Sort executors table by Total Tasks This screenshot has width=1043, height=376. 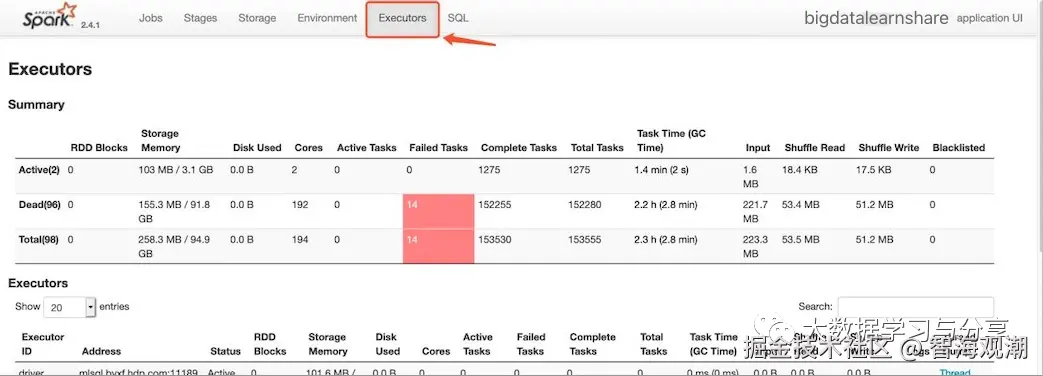653,343
